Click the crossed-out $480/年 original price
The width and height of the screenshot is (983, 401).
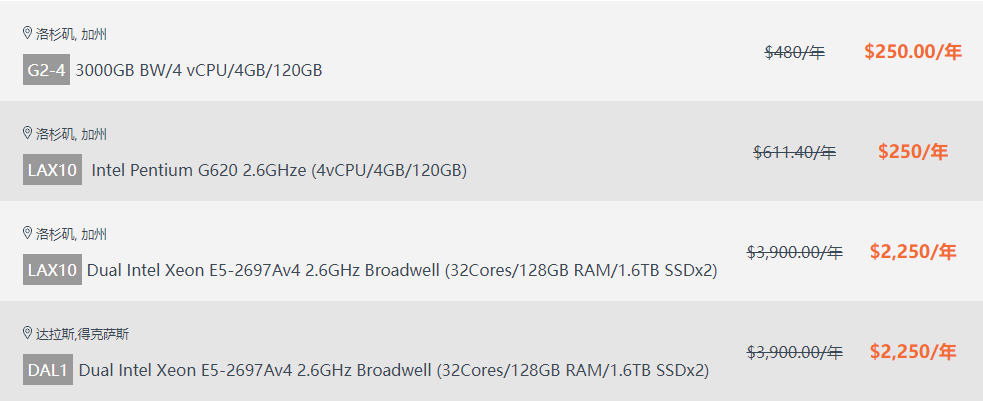click(x=795, y=52)
